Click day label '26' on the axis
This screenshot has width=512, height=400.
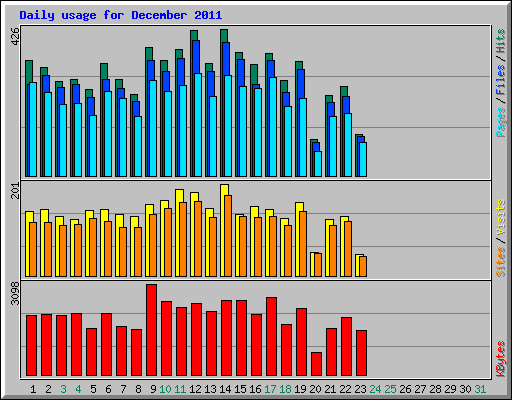[x=405, y=389]
